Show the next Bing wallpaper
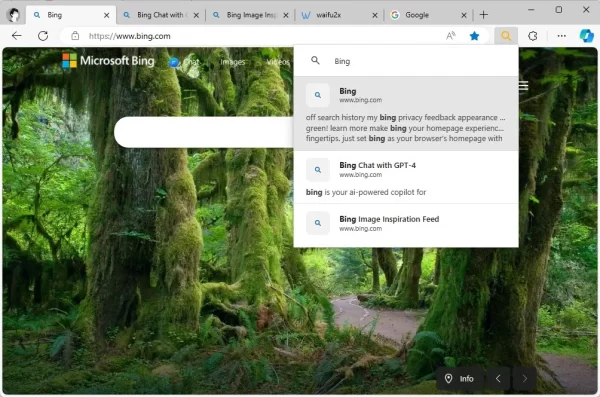The image size is (600, 397). click(524, 379)
